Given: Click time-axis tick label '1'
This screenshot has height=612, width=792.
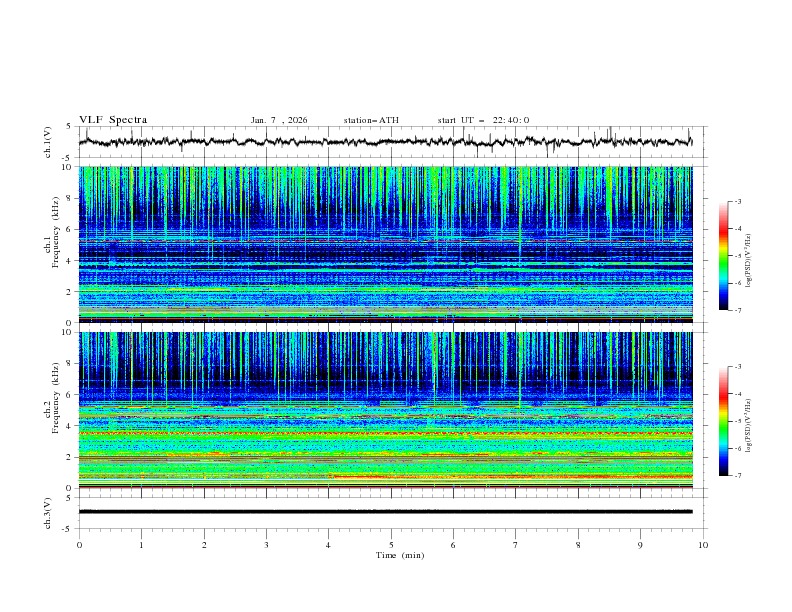Looking at the screenshot, I should [141, 545].
